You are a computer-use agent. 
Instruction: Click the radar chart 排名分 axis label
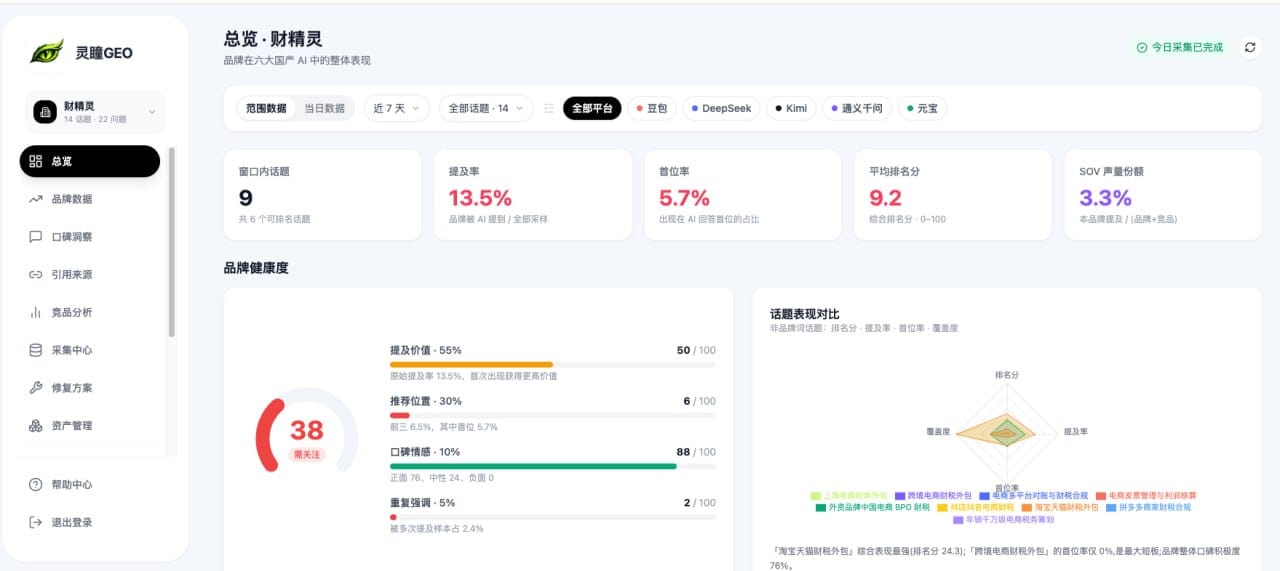pos(1007,374)
